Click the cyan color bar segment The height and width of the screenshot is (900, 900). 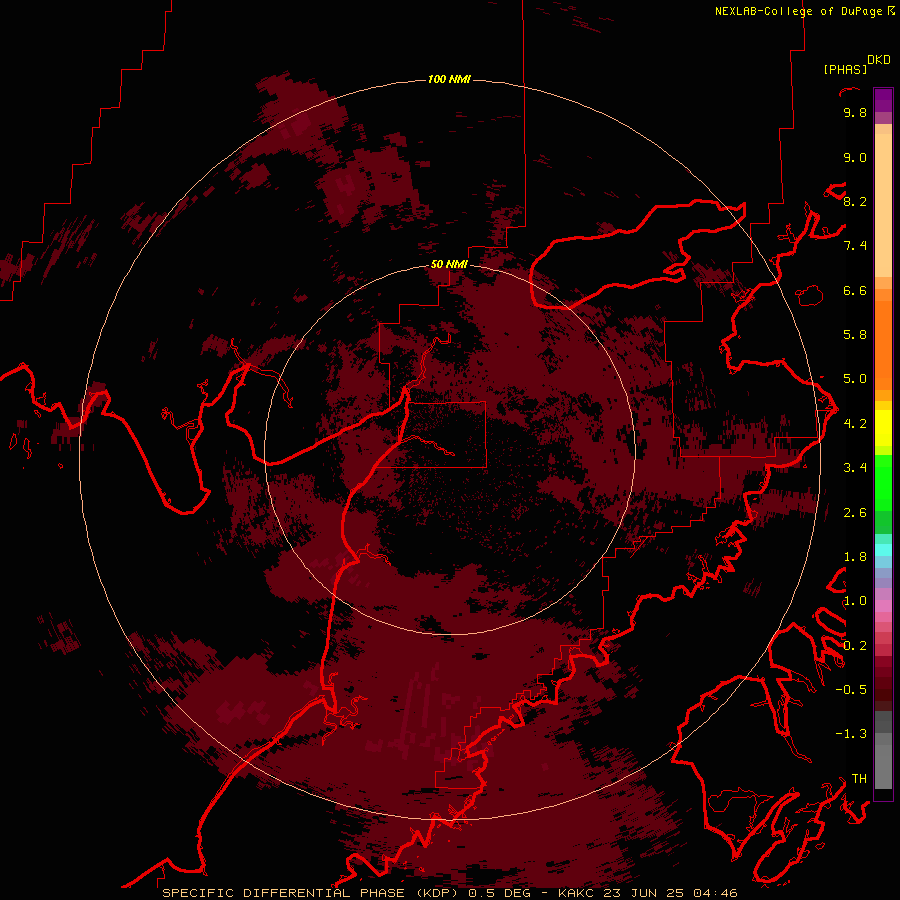tap(883, 550)
